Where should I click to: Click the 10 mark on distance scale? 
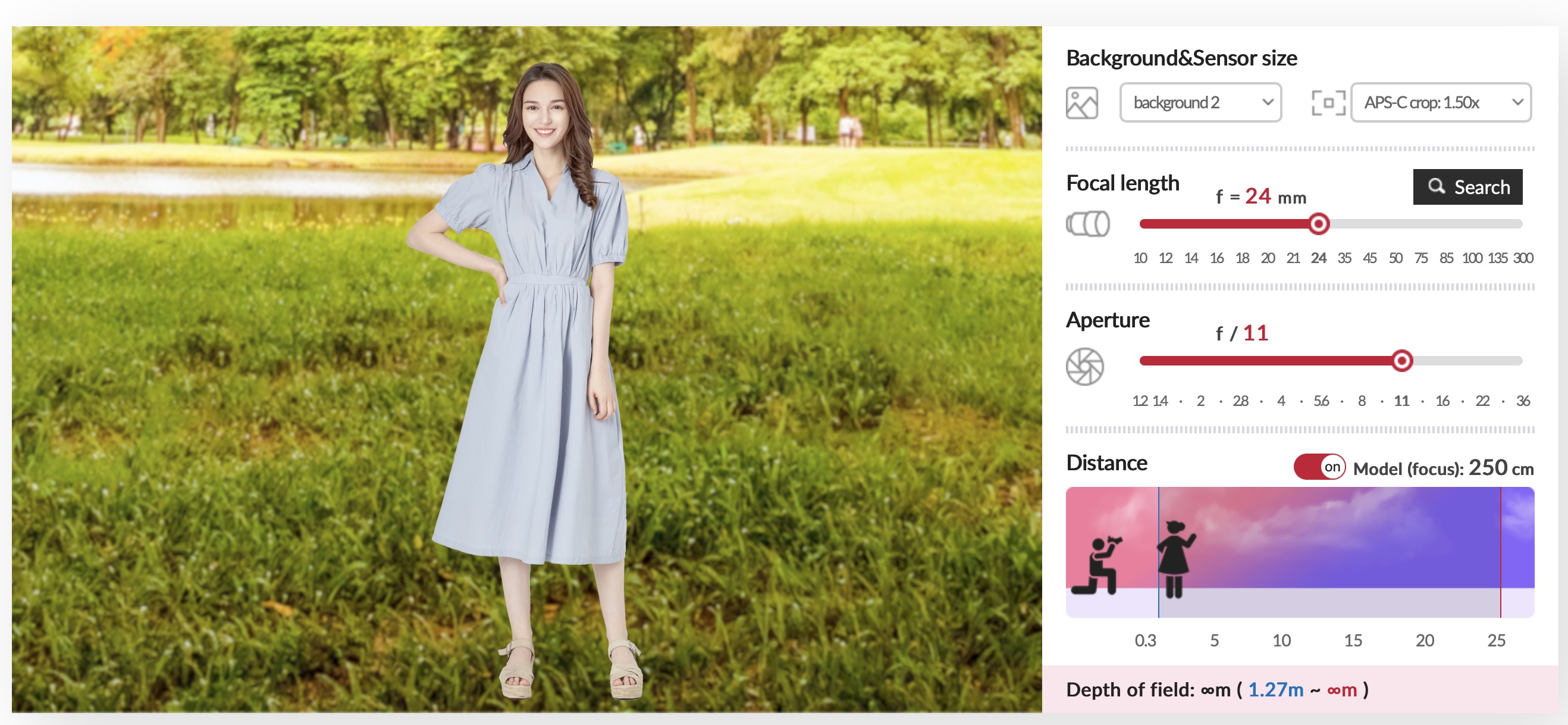coord(1281,640)
